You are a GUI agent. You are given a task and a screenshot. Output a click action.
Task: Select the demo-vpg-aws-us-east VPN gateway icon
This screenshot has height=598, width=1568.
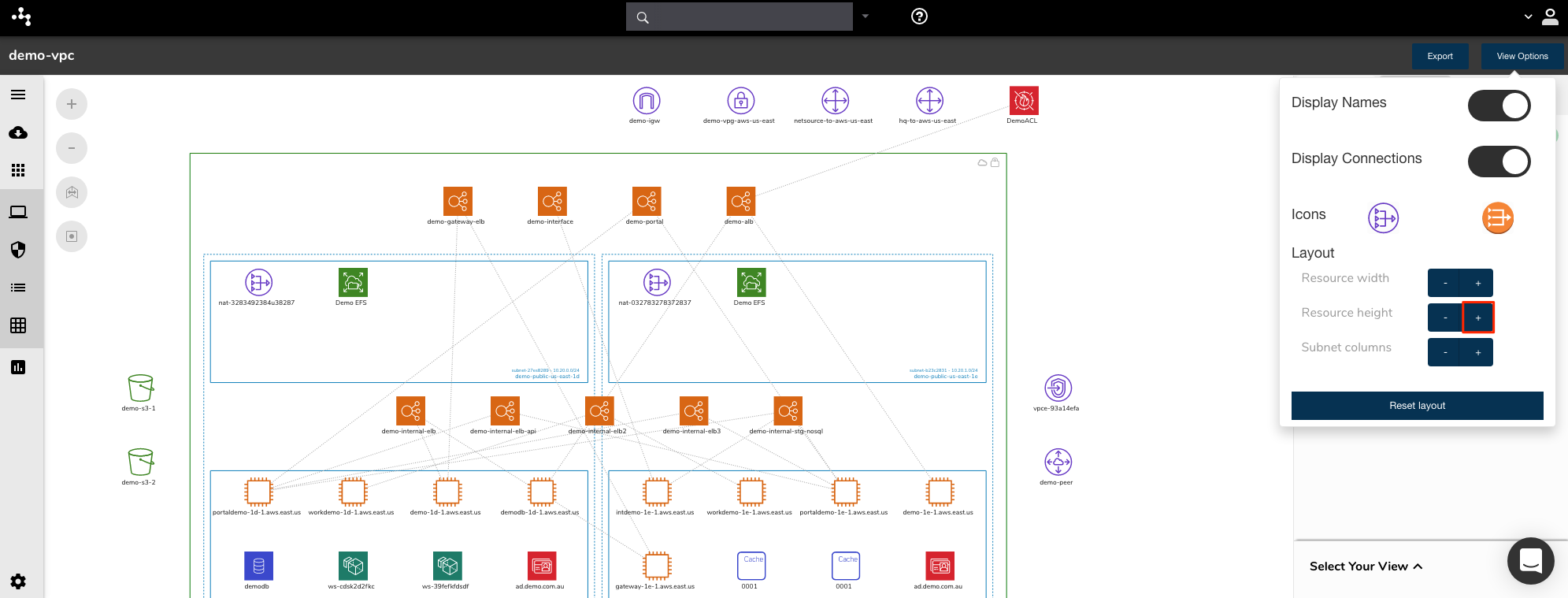(741, 101)
